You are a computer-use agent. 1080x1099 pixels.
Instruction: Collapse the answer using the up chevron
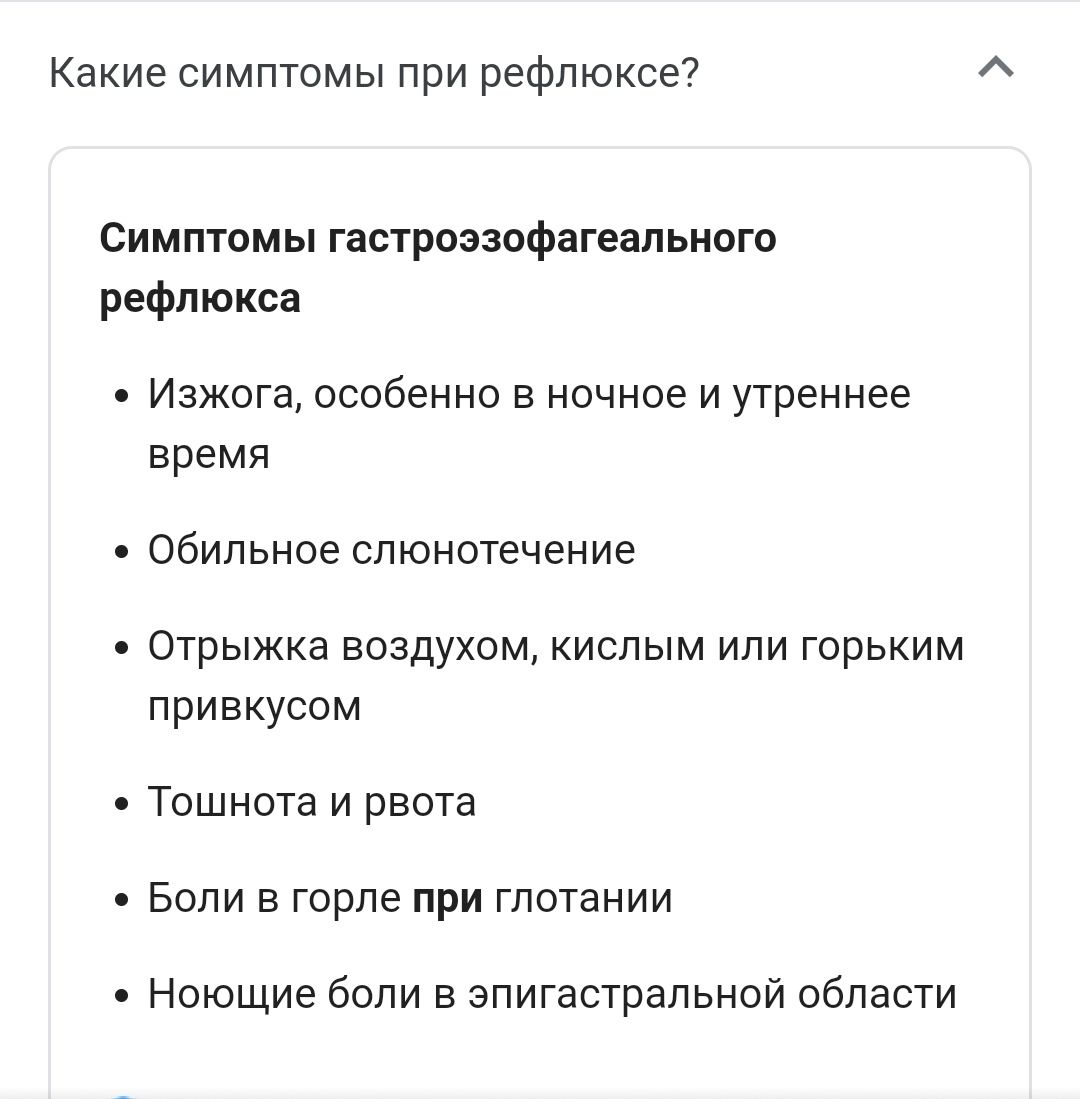996,68
